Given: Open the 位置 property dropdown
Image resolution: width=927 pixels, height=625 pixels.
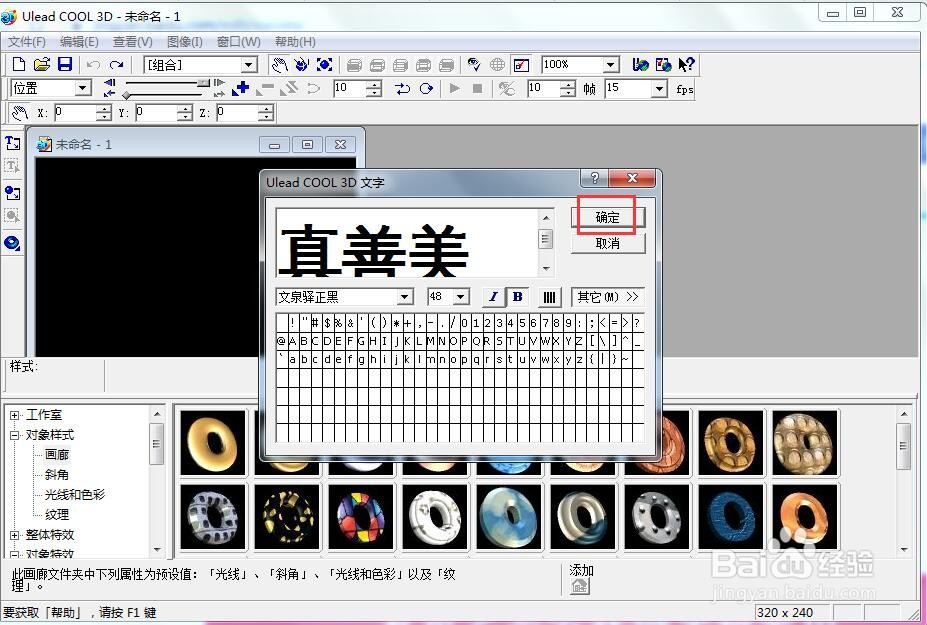Looking at the screenshot, I should pos(83,89).
